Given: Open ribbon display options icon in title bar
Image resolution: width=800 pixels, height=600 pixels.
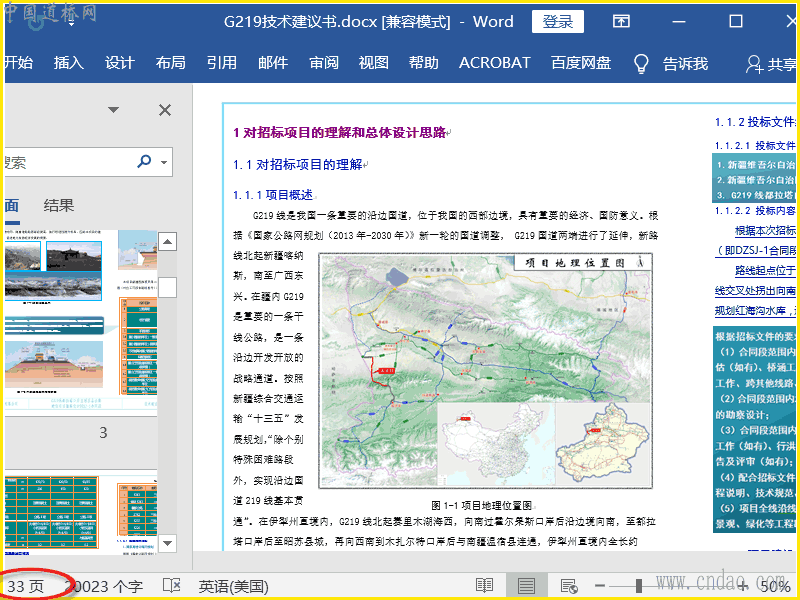Looking at the screenshot, I should coord(621,21).
